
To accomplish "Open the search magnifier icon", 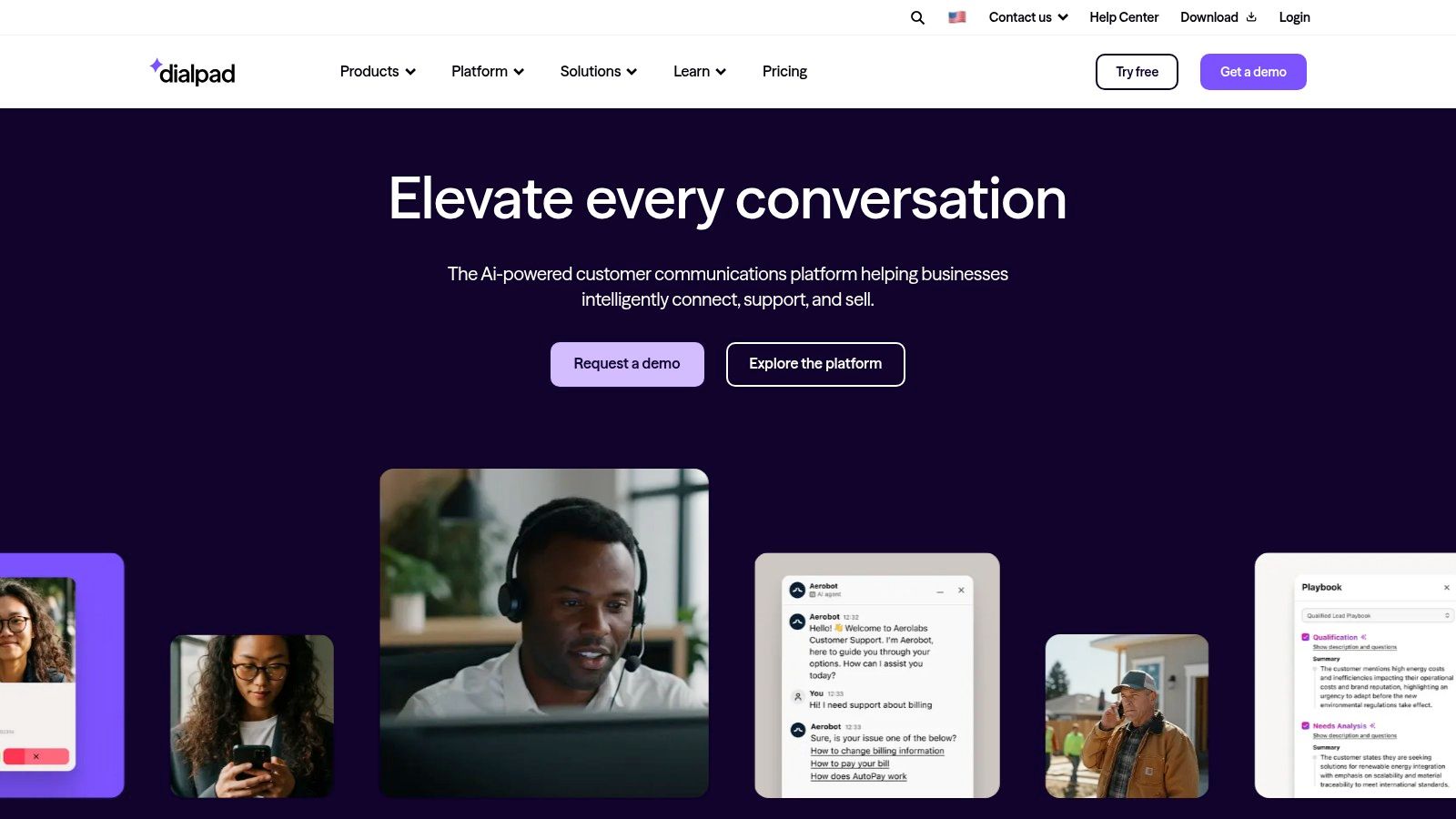I will coord(917,17).
